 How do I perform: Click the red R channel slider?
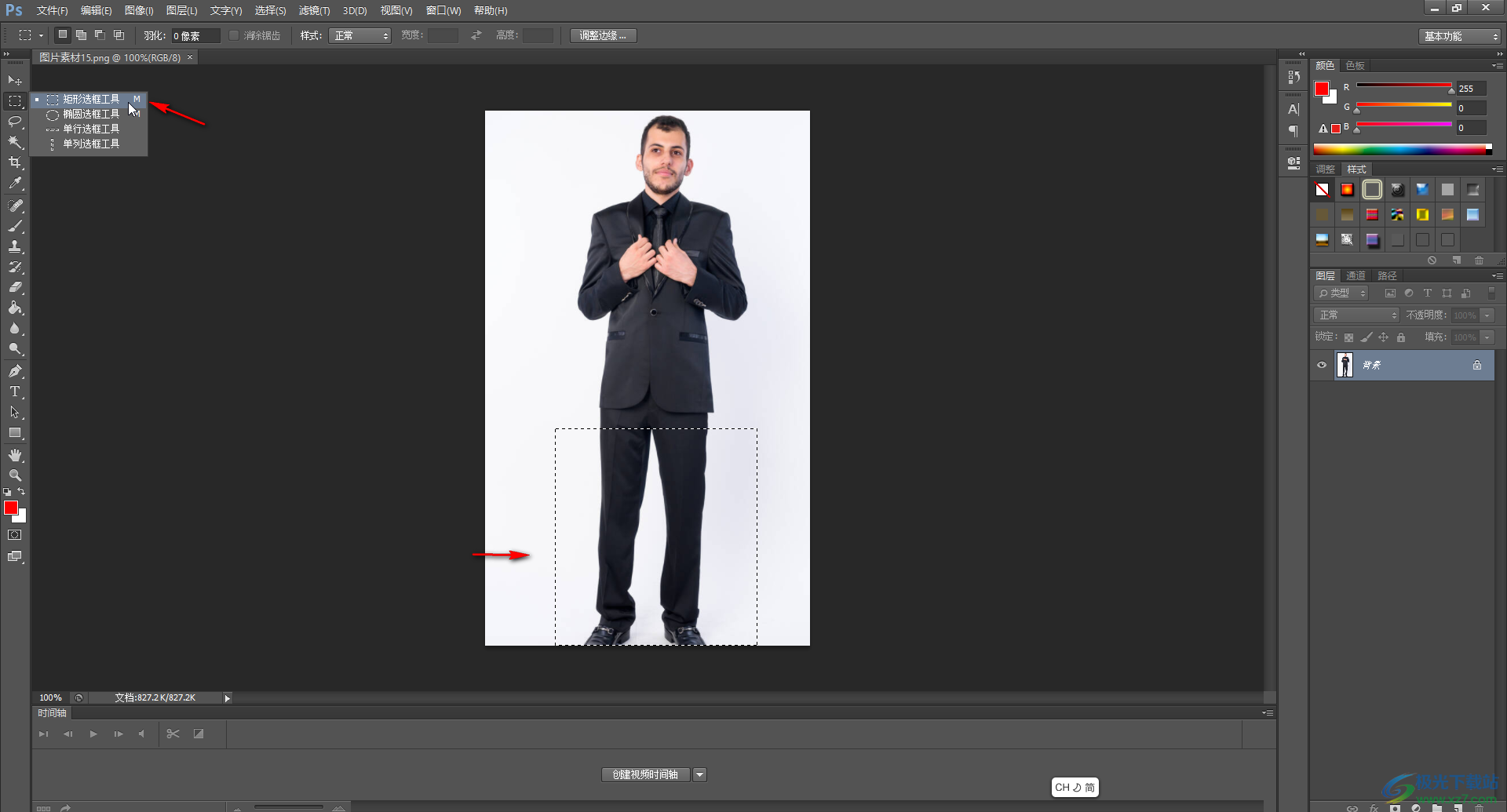1404,86
